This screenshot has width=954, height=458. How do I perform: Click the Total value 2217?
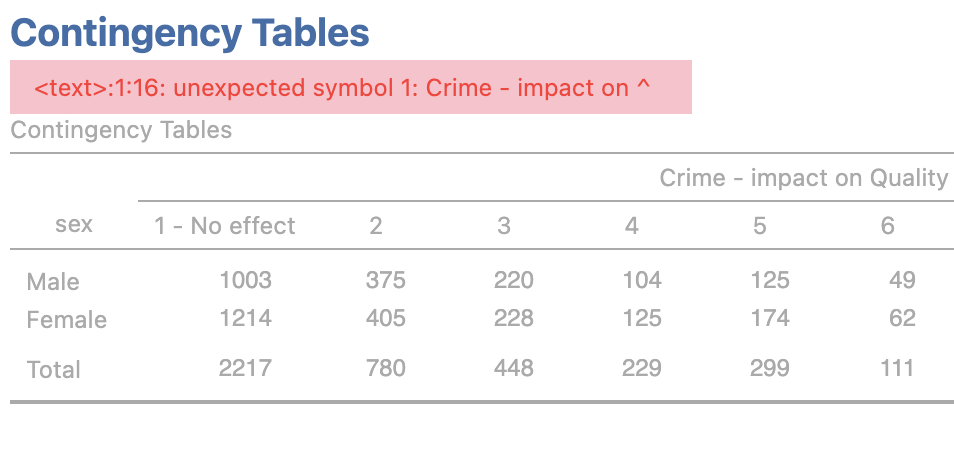245,369
